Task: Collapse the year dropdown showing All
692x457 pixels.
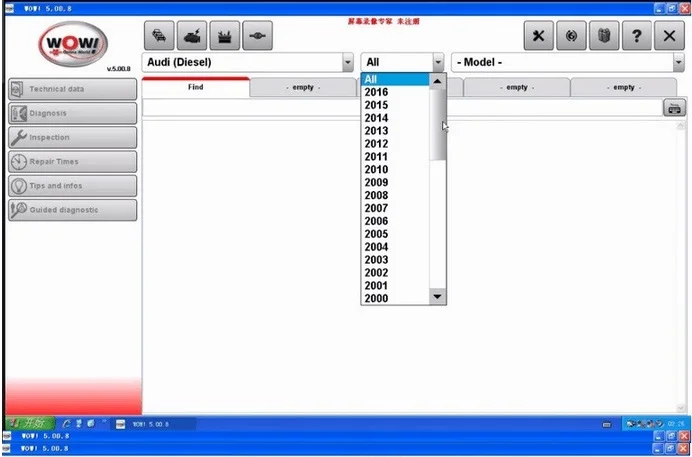Action: tap(438, 63)
